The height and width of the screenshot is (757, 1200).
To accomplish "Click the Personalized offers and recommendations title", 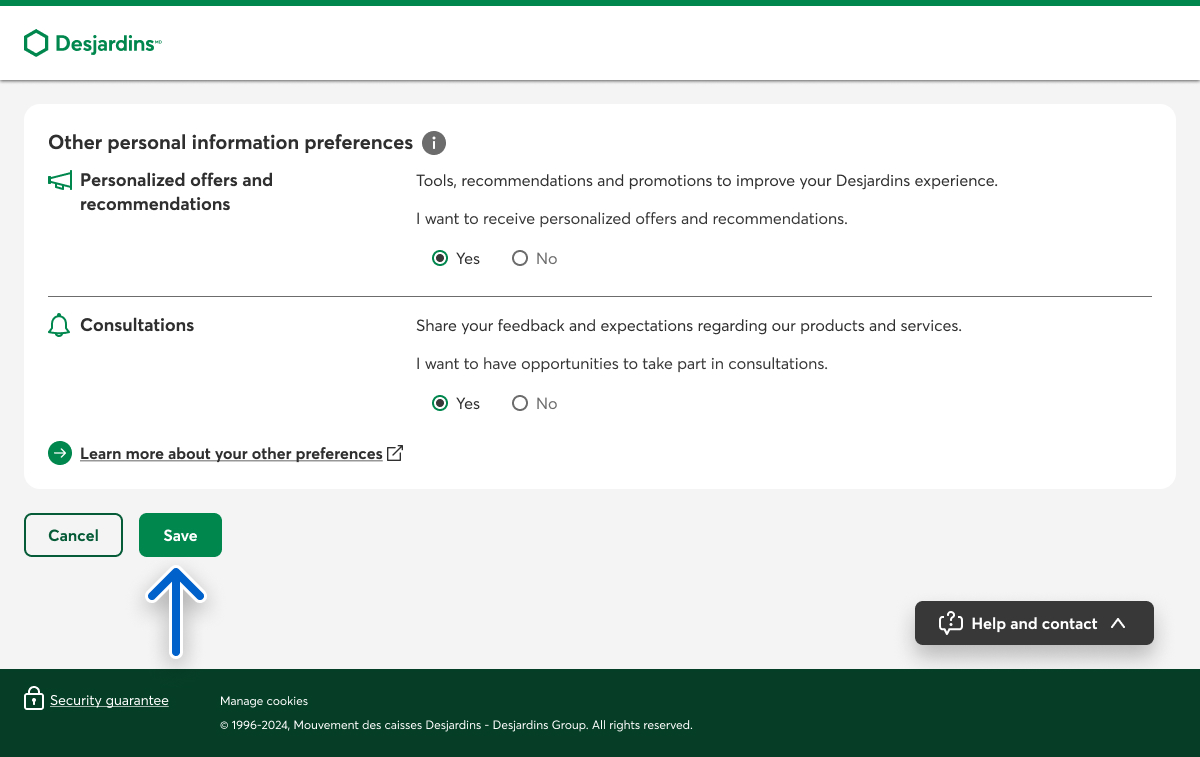I will tap(176, 192).
